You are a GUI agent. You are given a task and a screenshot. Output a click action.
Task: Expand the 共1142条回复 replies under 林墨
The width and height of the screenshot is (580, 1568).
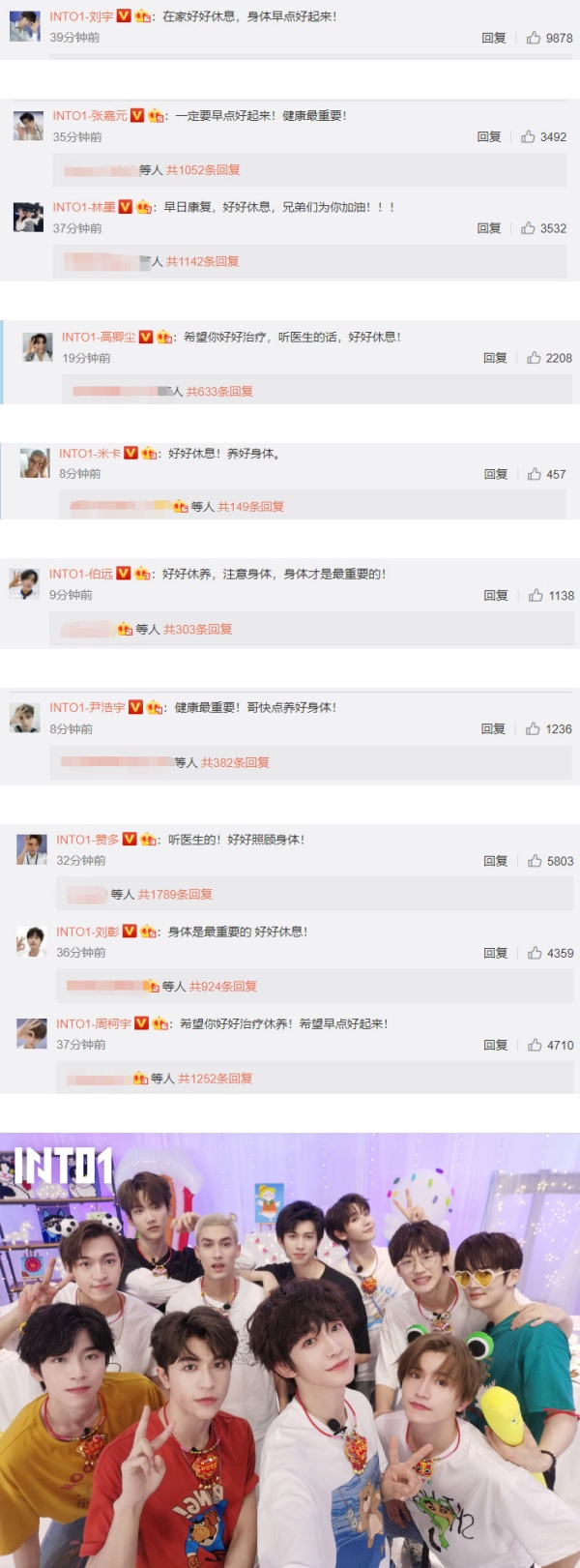click(202, 262)
